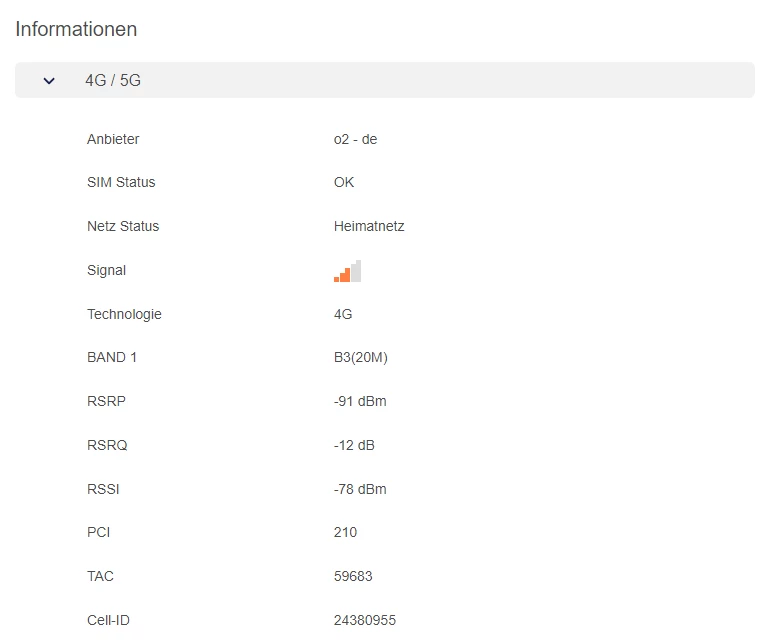Select the TAC value 59683
The height and width of the screenshot is (641, 778).
coord(353,576)
